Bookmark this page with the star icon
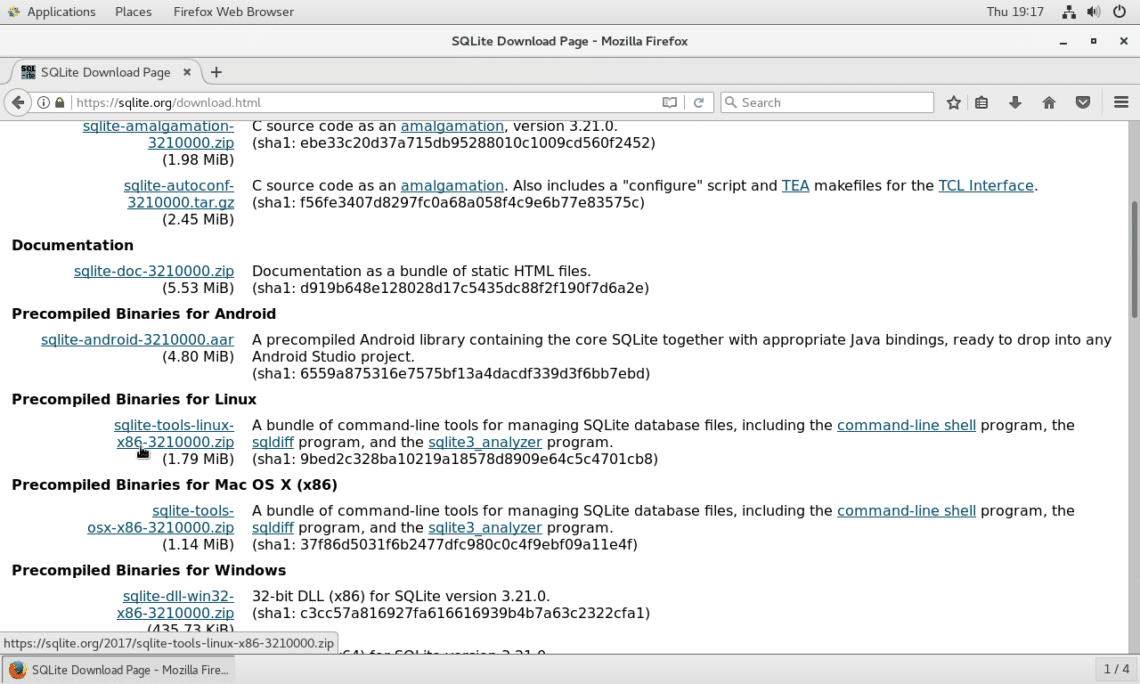This screenshot has width=1140, height=684. click(x=954, y=102)
